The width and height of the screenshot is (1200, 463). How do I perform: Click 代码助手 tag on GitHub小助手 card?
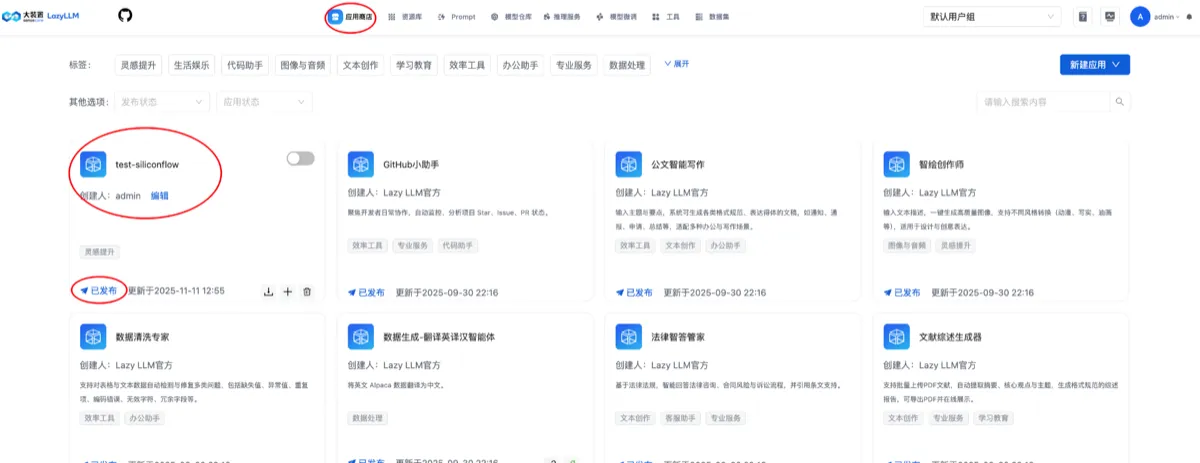click(458, 245)
